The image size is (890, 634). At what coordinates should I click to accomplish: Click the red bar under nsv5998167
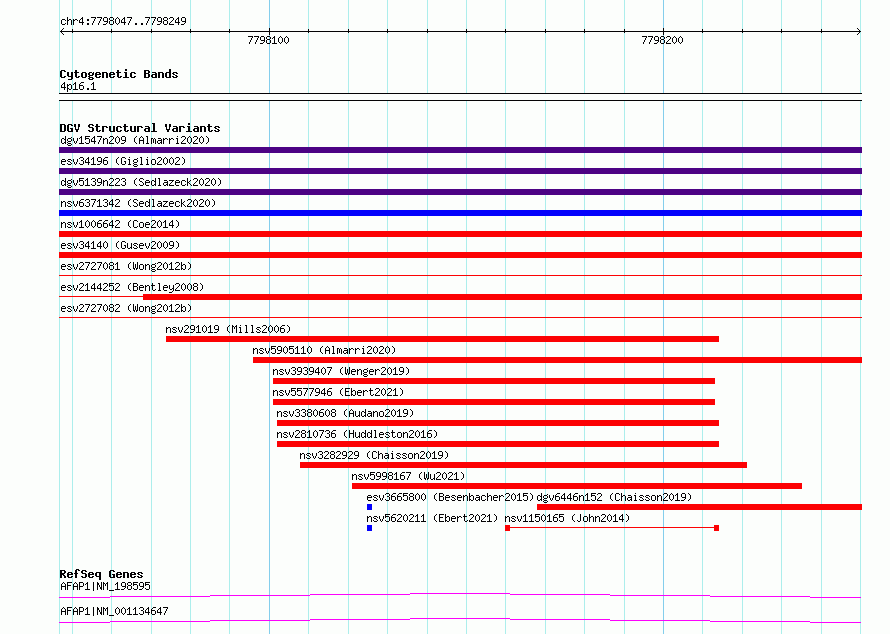(x=577, y=486)
